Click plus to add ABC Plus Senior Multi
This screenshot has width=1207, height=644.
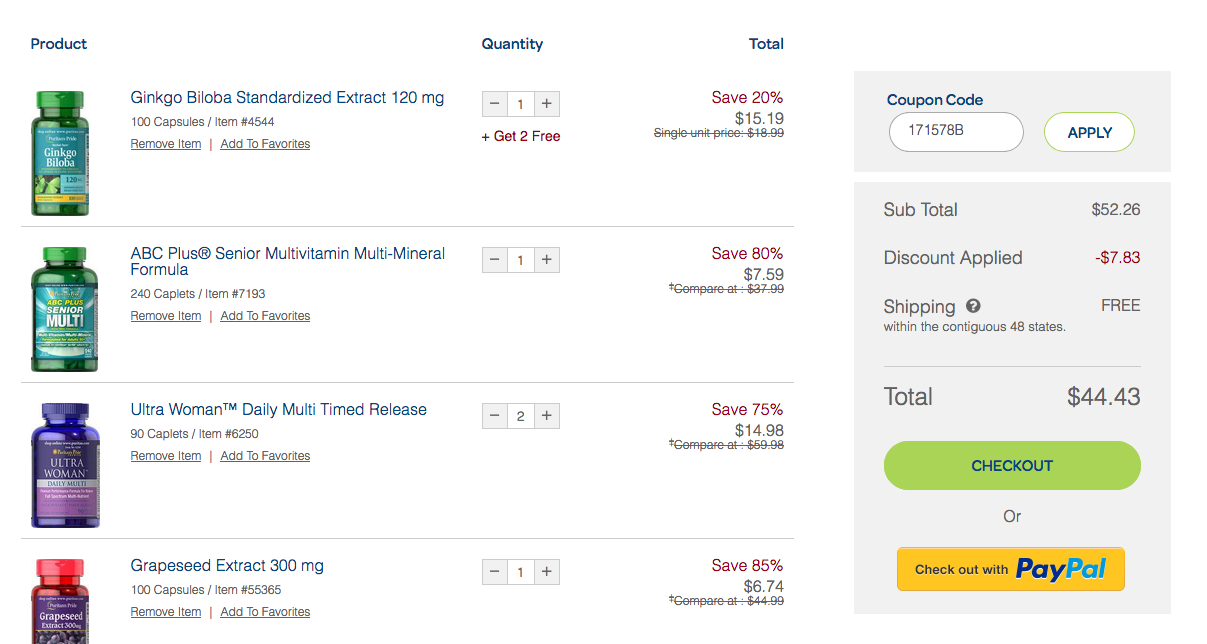547,260
